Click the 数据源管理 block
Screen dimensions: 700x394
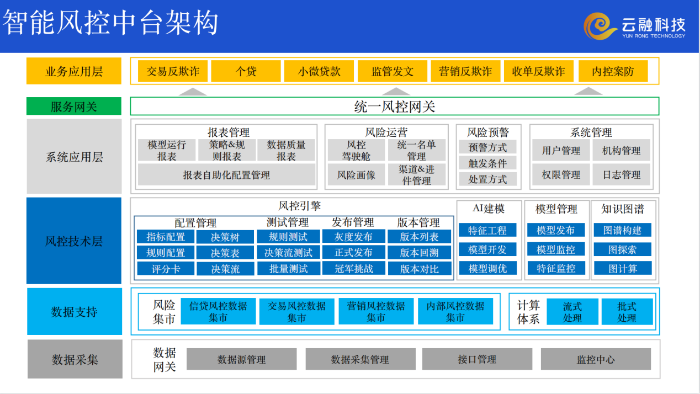(242, 359)
